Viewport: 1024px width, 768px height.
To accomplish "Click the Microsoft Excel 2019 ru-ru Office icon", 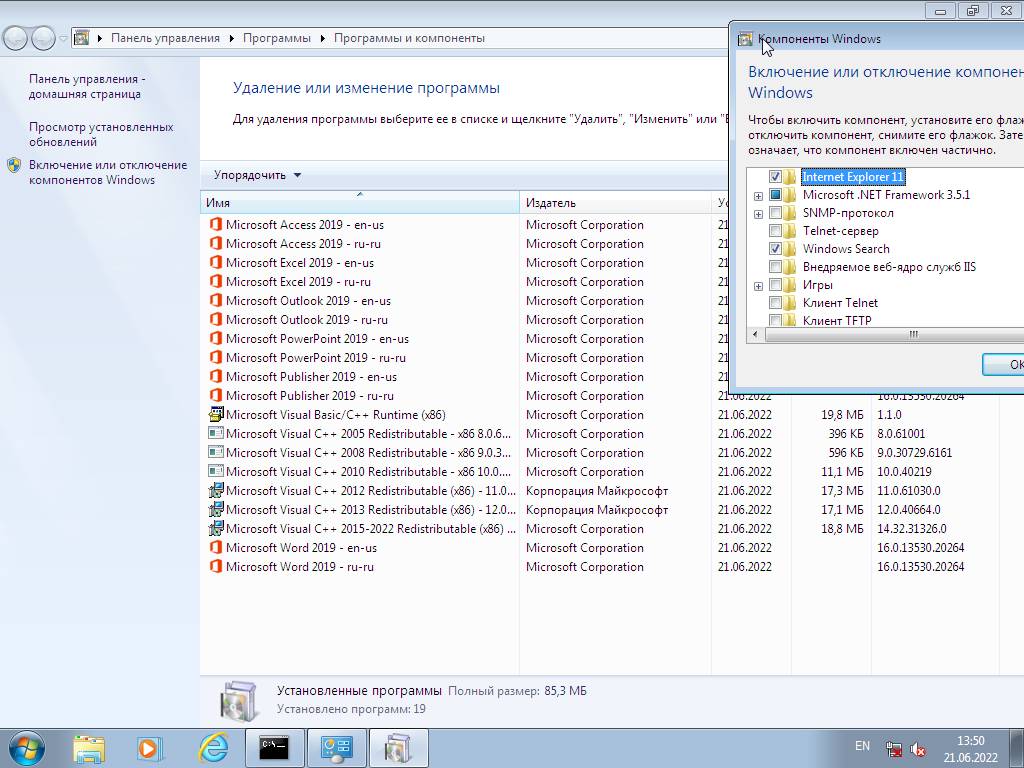I will click(x=216, y=281).
